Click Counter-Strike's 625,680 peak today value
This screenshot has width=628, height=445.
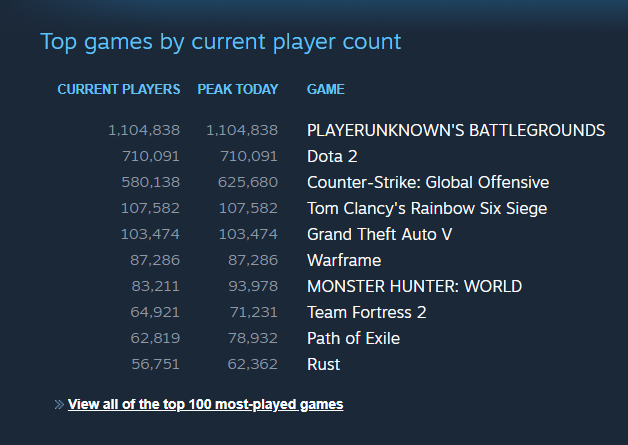point(248,182)
